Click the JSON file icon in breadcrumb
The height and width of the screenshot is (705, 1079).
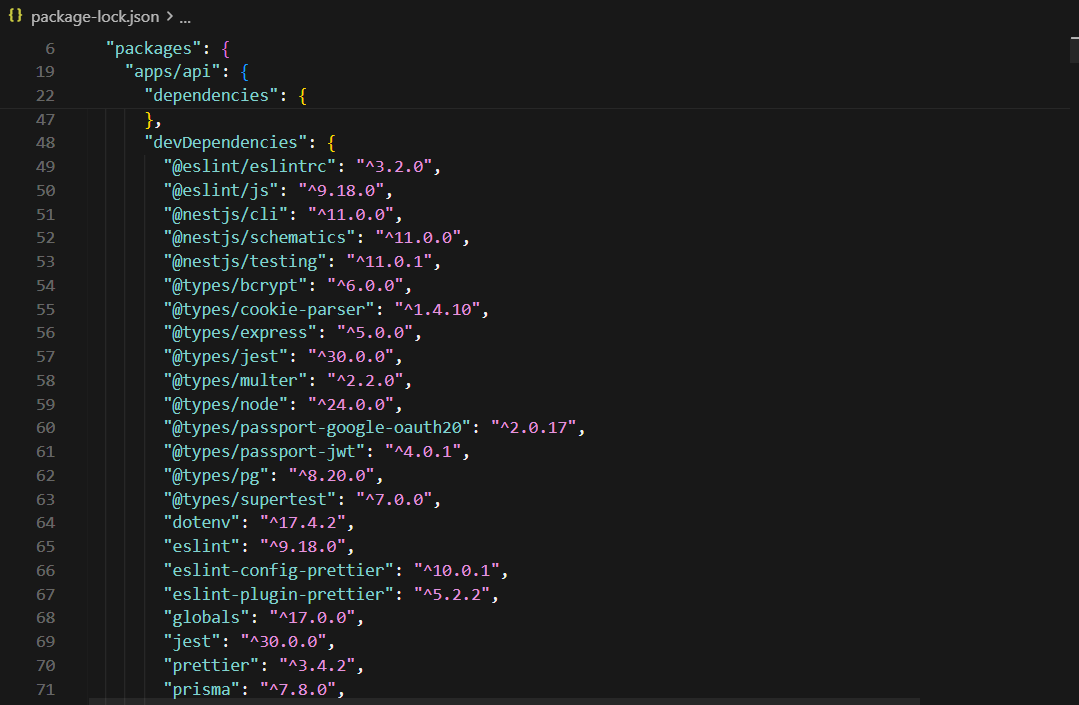coord(15,16)
